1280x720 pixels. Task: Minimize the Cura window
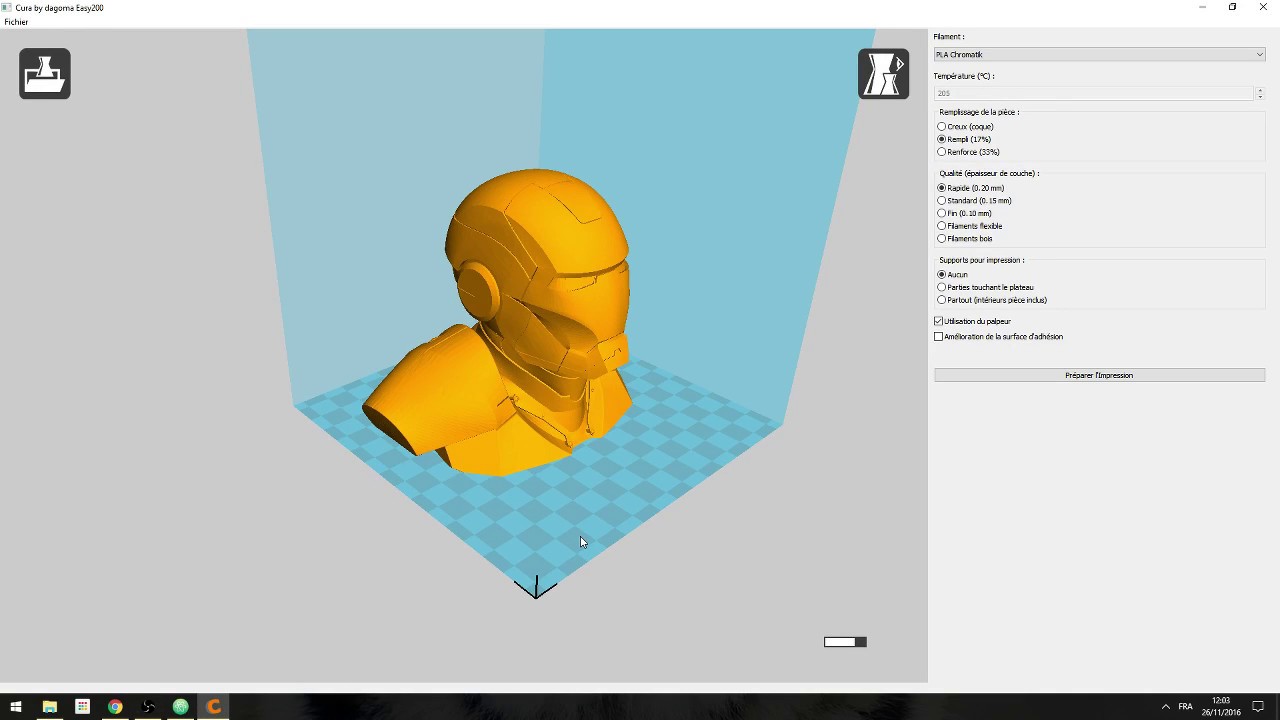[x=1202, y=7]
